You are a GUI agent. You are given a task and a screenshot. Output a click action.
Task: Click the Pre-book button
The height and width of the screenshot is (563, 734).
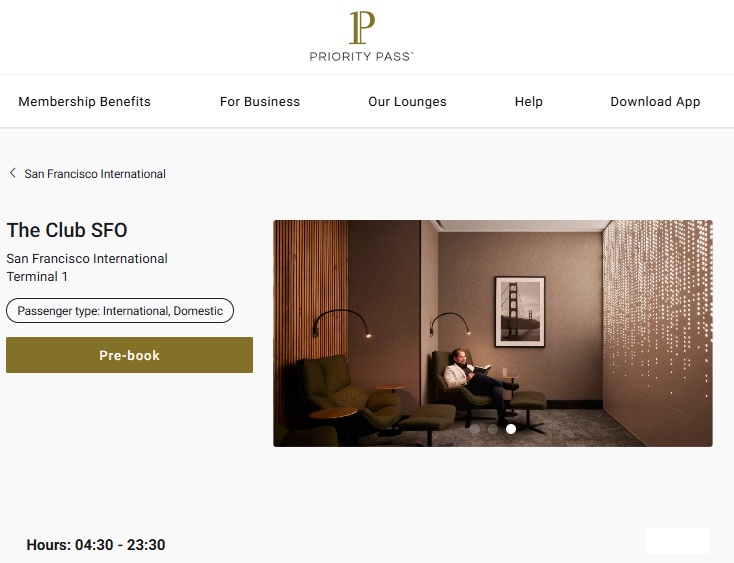130,355
